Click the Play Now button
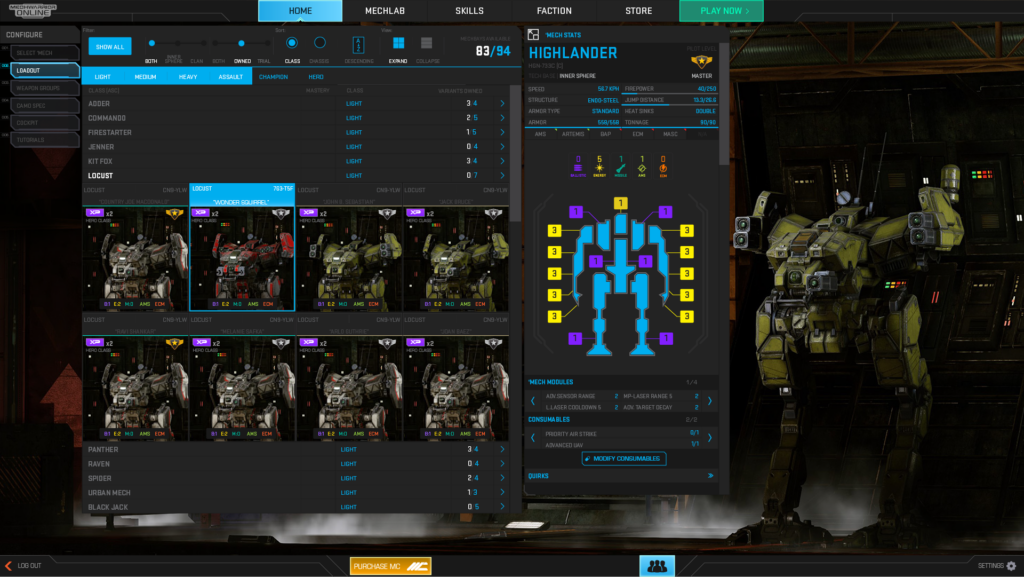The image size is (1024, 577). point(722,11)
